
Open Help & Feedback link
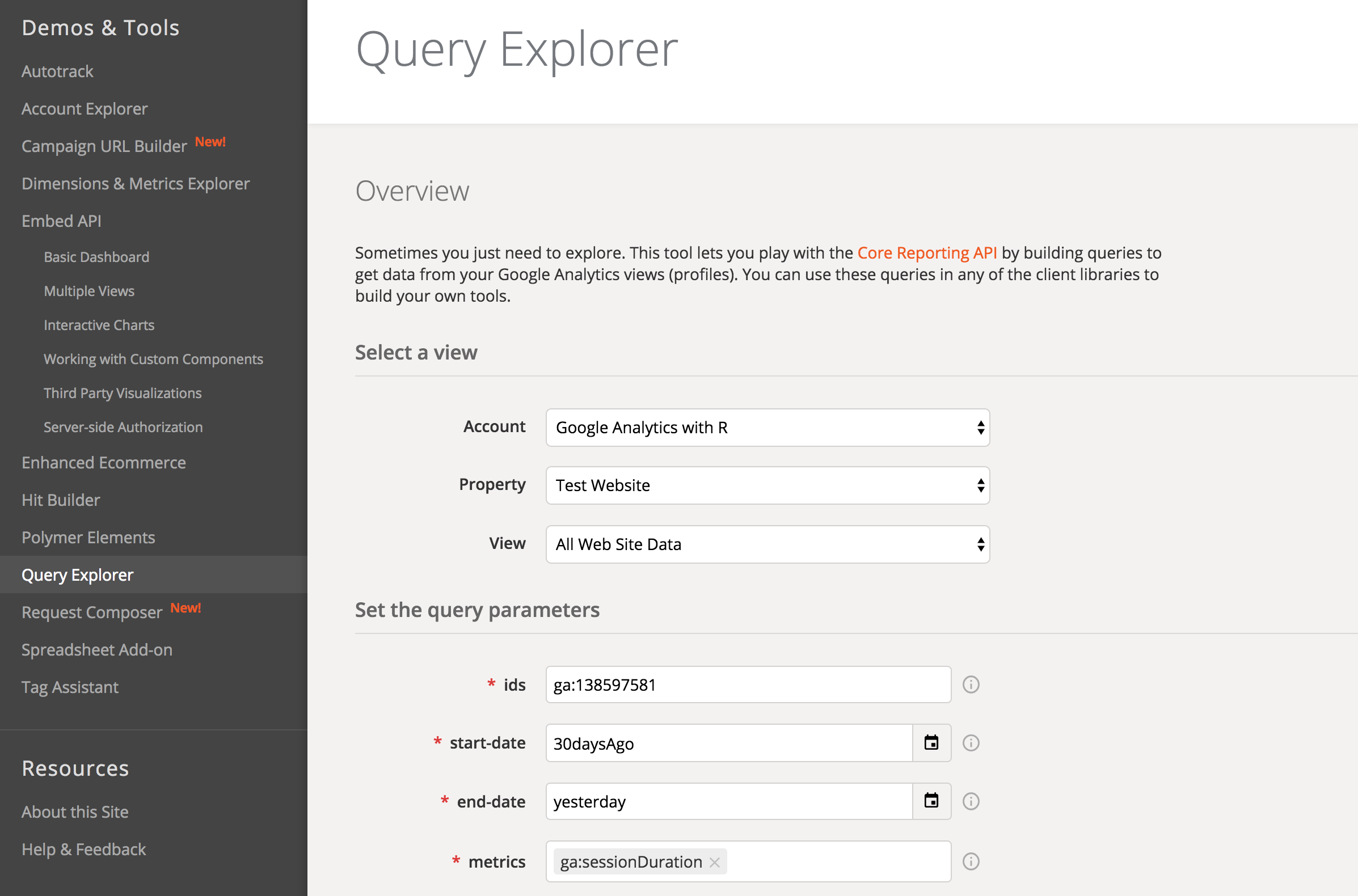coord(84,849)
